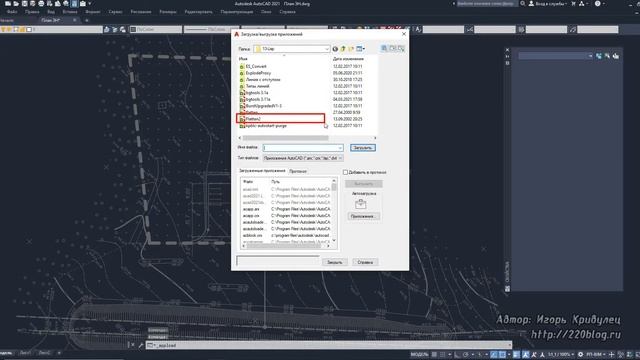Screen dimensions: 640x360
Task: Open the ByLayer linetype control dropdown
Action: click(211, 29)
